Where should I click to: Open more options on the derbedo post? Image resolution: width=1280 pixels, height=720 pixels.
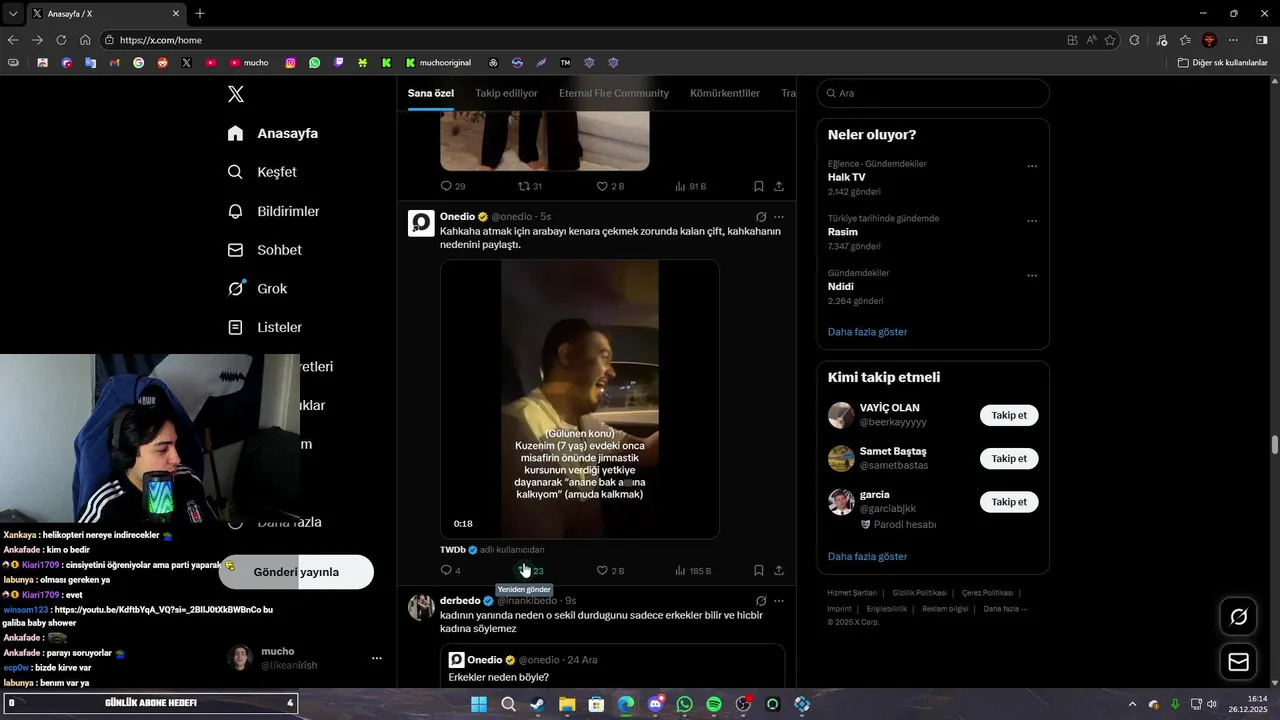point(779,601)
